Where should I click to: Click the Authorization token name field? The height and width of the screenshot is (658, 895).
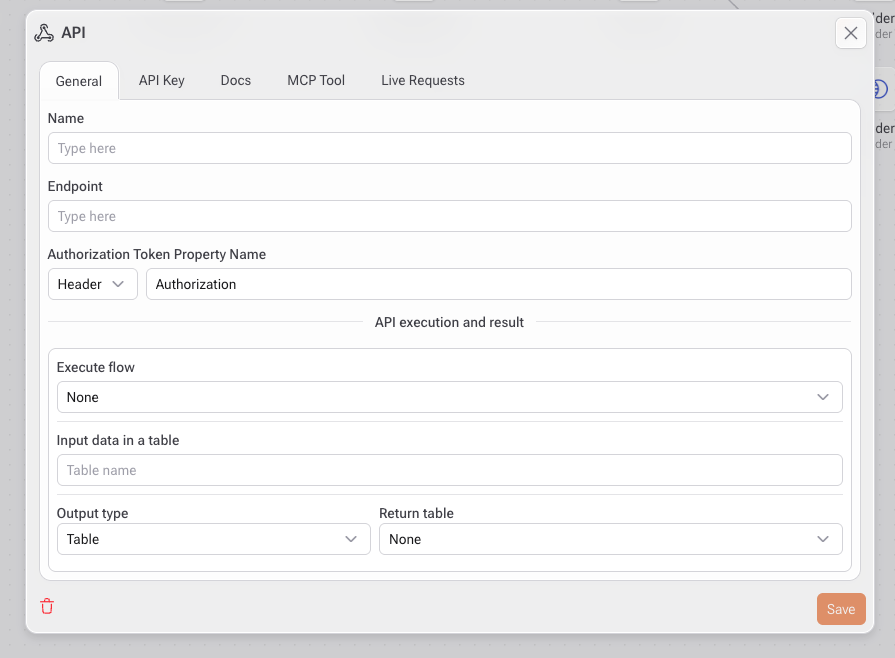498,284
